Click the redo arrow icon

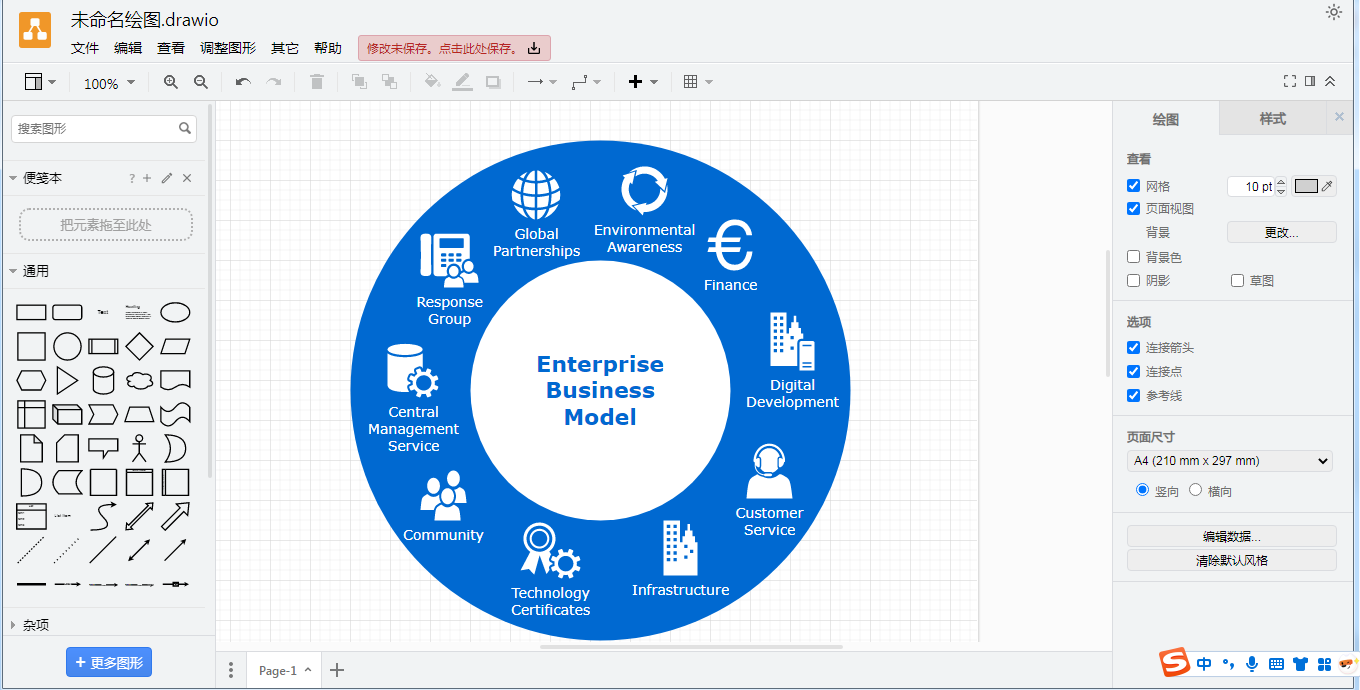[273, 83]
